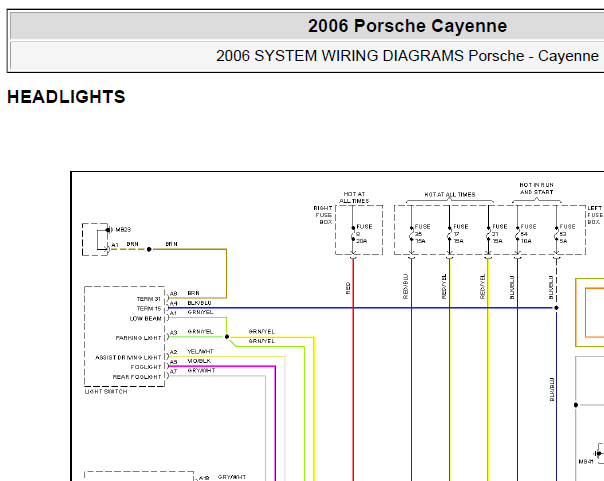Click the VIO/BLK wire color label
The height and width of the screenshot is (481, 604).
(199, 361)
